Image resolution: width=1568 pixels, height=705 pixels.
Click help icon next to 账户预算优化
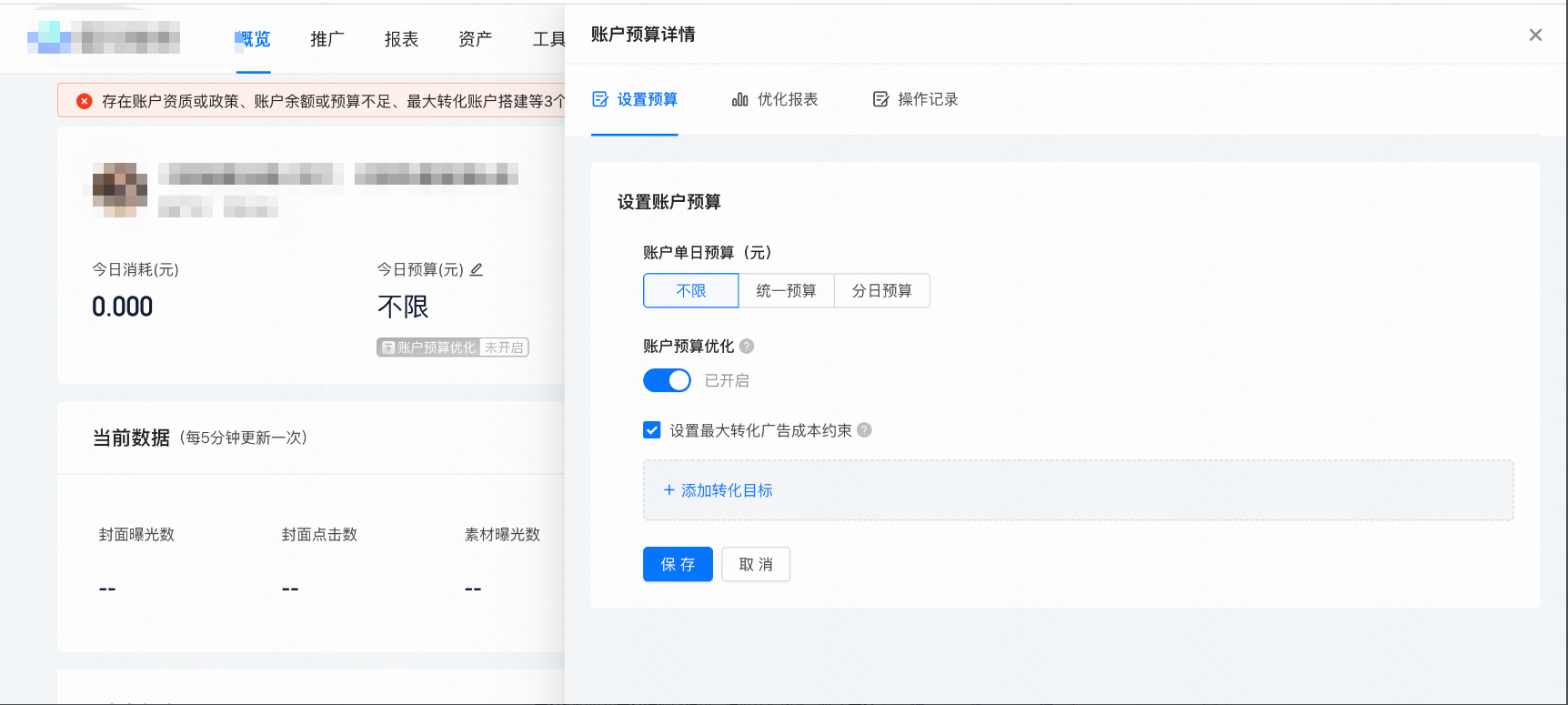pyautogui.click(x=747, y=346)
